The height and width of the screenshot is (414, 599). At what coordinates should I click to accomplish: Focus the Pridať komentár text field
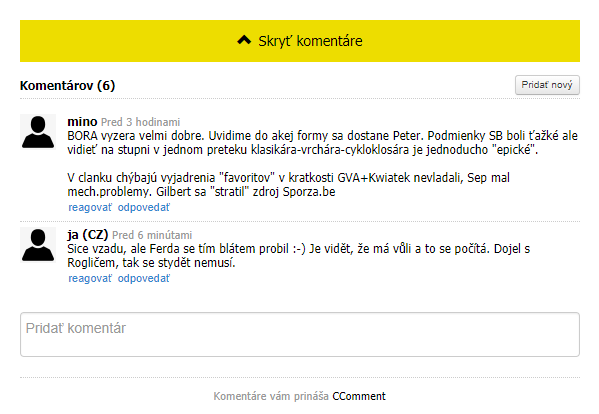click(300, 335)
